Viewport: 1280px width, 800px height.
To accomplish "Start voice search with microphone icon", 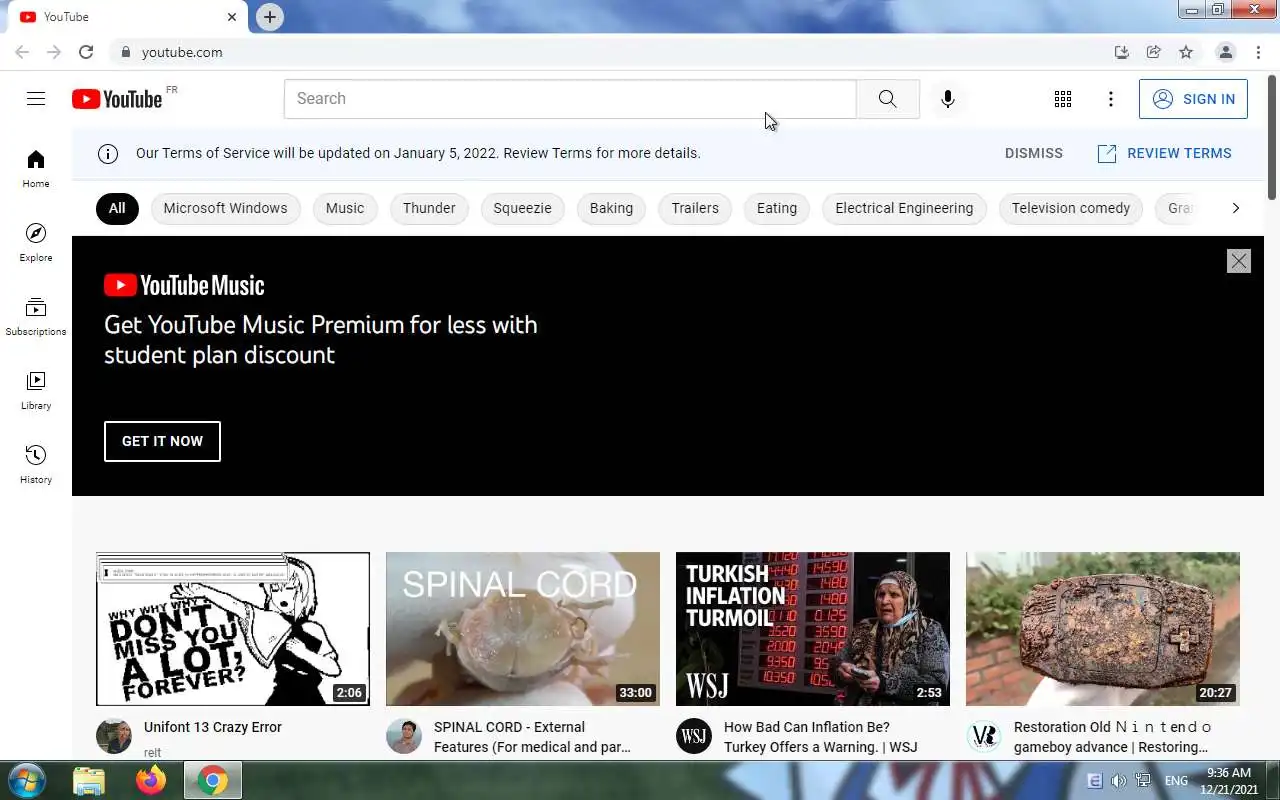I will click(x=948, y=98).
